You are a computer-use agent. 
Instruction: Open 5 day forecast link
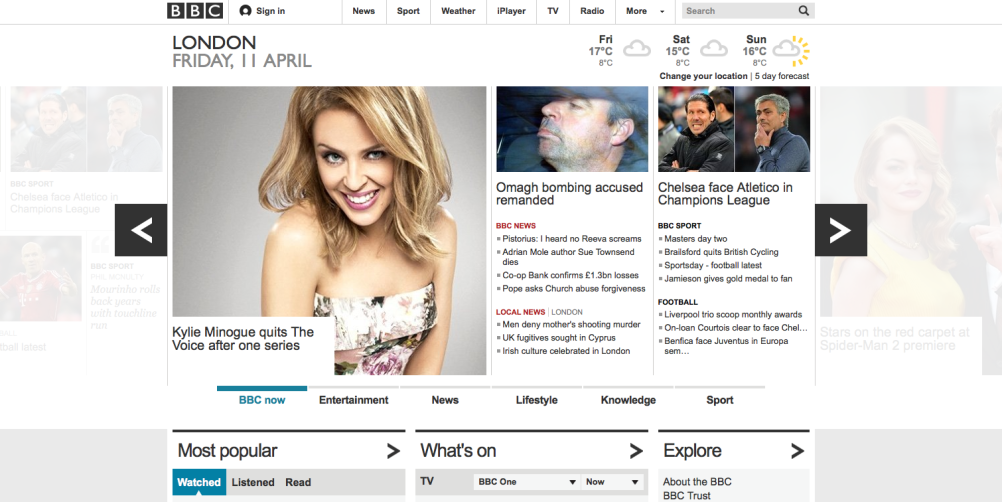point(782,76)
